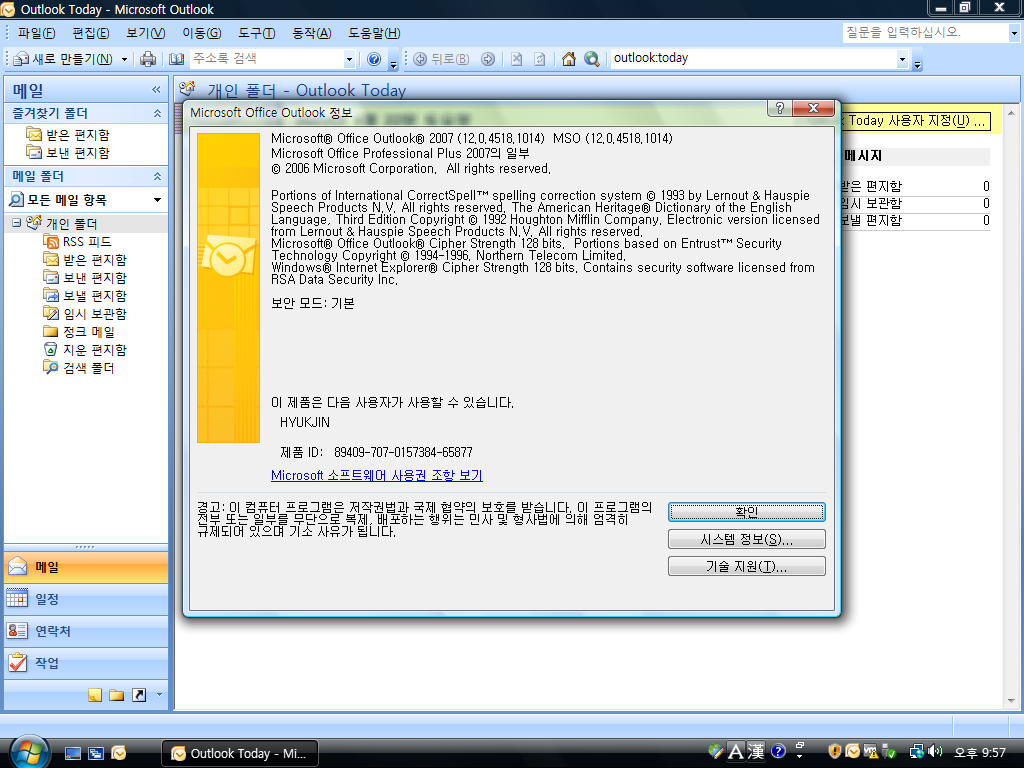The image size is (1024, 768).
Task: Open 동작(A) menu
Action: tap(312, 33)
